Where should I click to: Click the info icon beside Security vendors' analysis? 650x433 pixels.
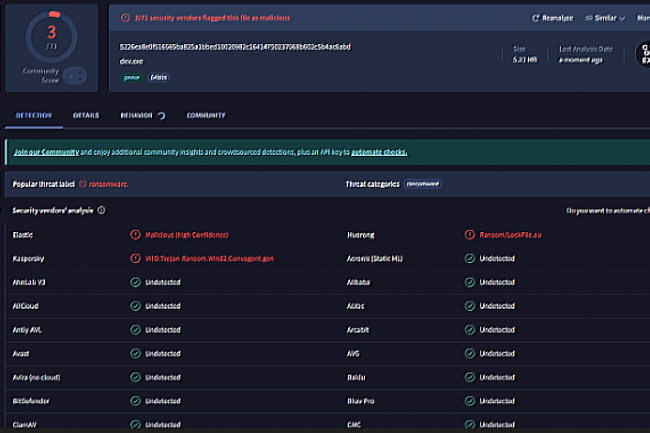tap(102, 211)
